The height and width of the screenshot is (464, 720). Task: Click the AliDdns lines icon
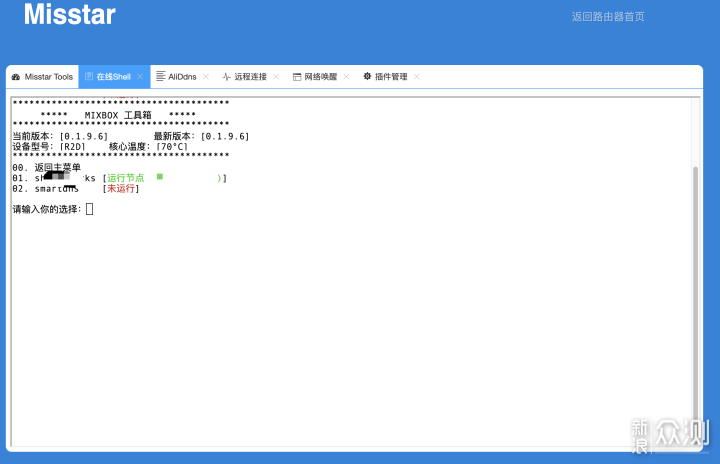point(161,76)
